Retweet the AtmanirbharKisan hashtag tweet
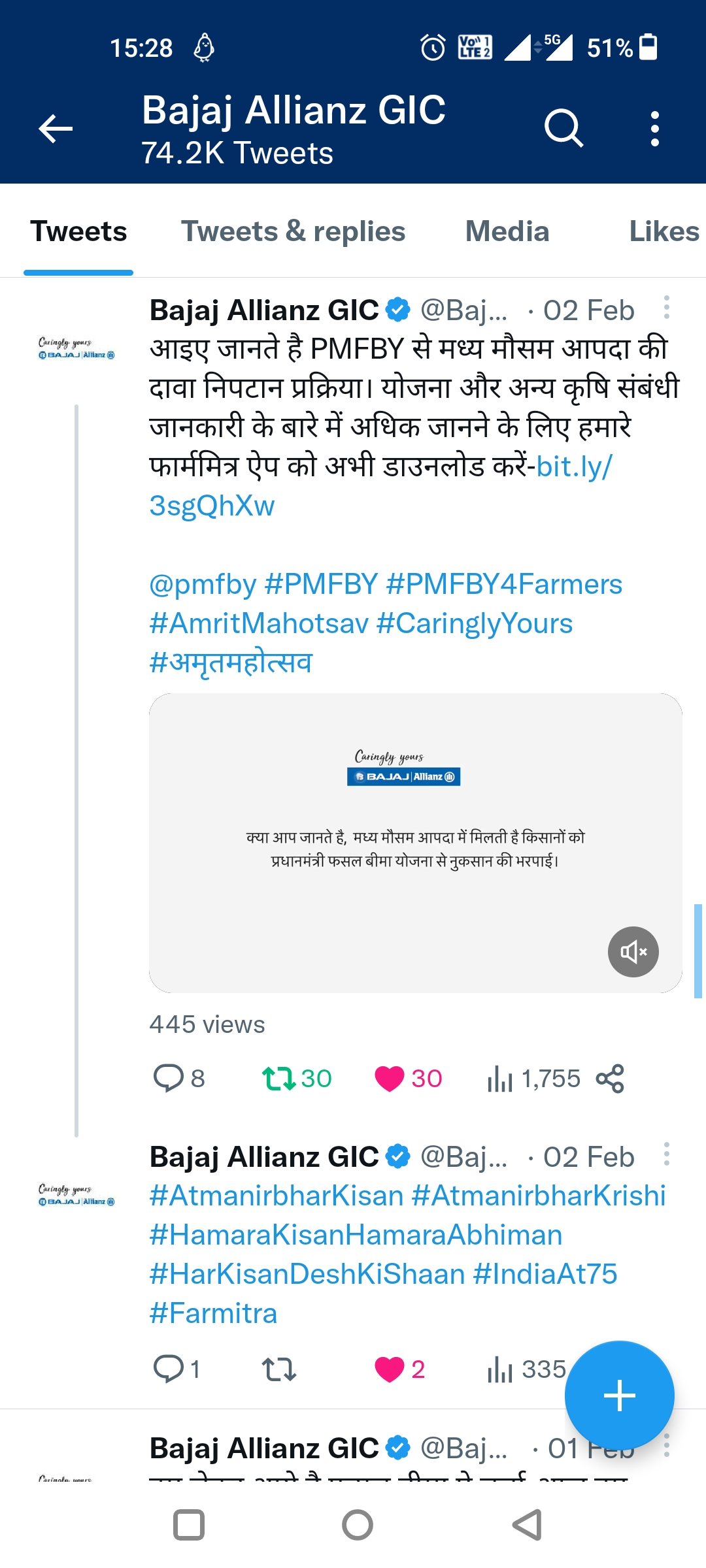The height and width of the screenshot is (1568, 706). point(279,1369)
